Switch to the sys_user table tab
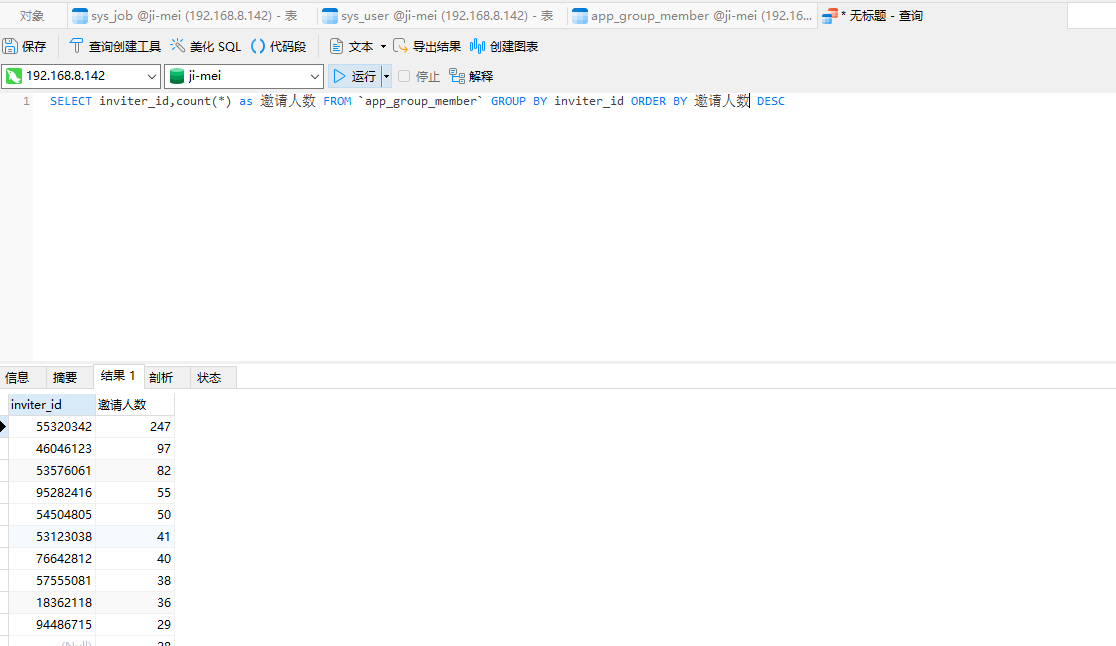Viewport: 1116px width, 646px height. pyautogui.click(x=441, y=16)
